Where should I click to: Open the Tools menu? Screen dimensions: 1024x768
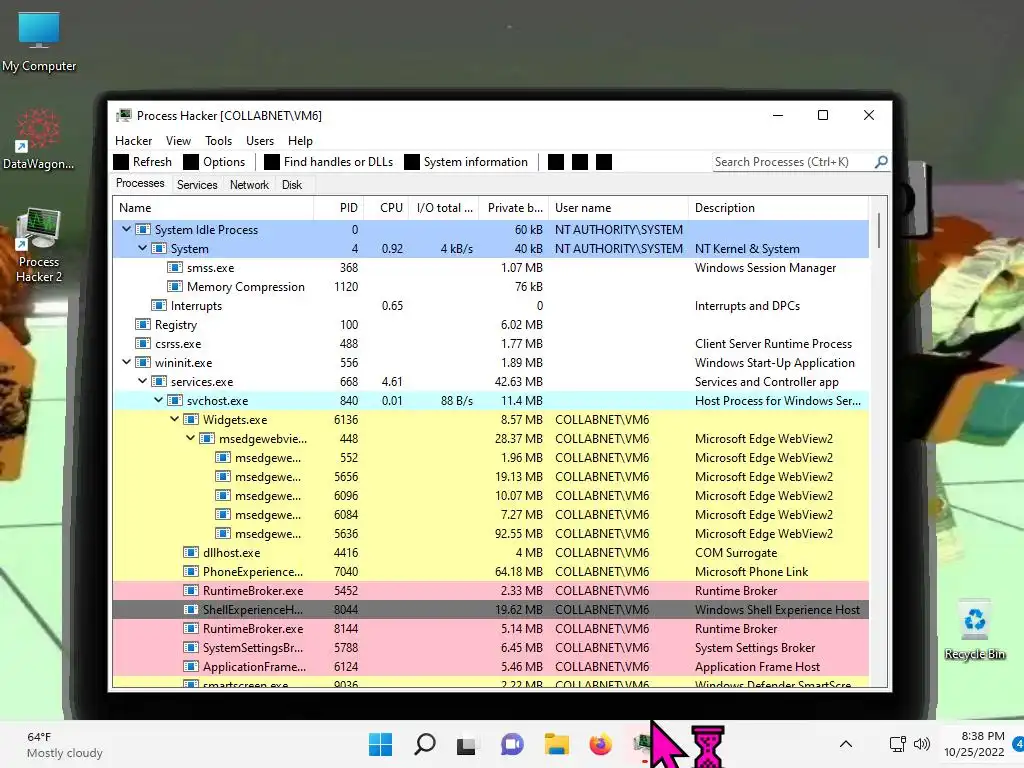click(218, 140)
